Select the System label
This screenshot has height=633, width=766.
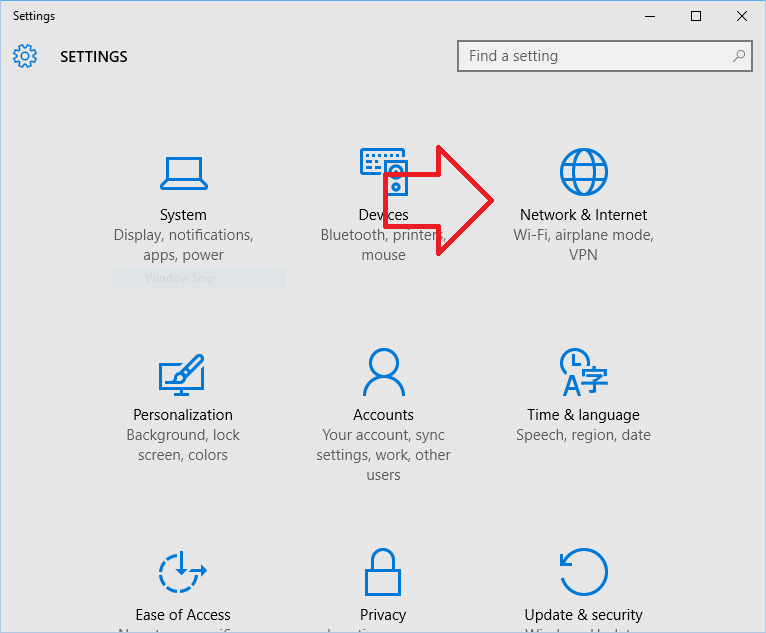(x=183, y=215)
